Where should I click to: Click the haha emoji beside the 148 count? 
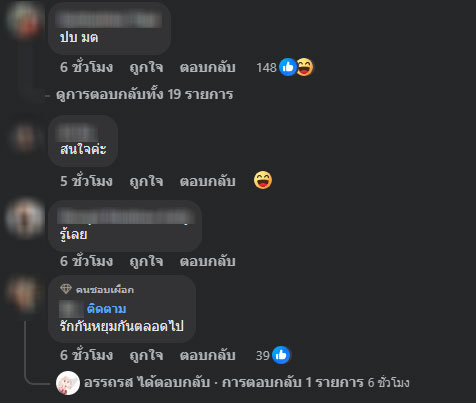click(x=304, y=67)
